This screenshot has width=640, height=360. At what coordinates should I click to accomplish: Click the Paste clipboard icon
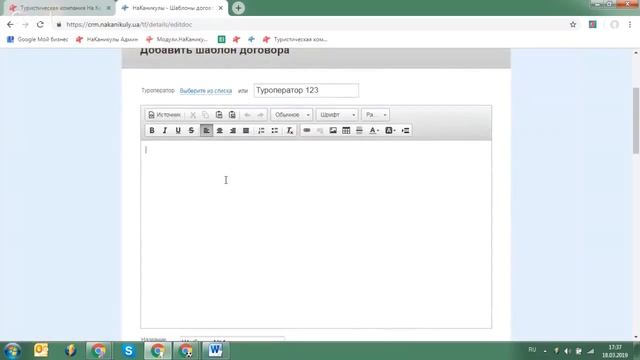pyautogui.click(x=219, y=115)
